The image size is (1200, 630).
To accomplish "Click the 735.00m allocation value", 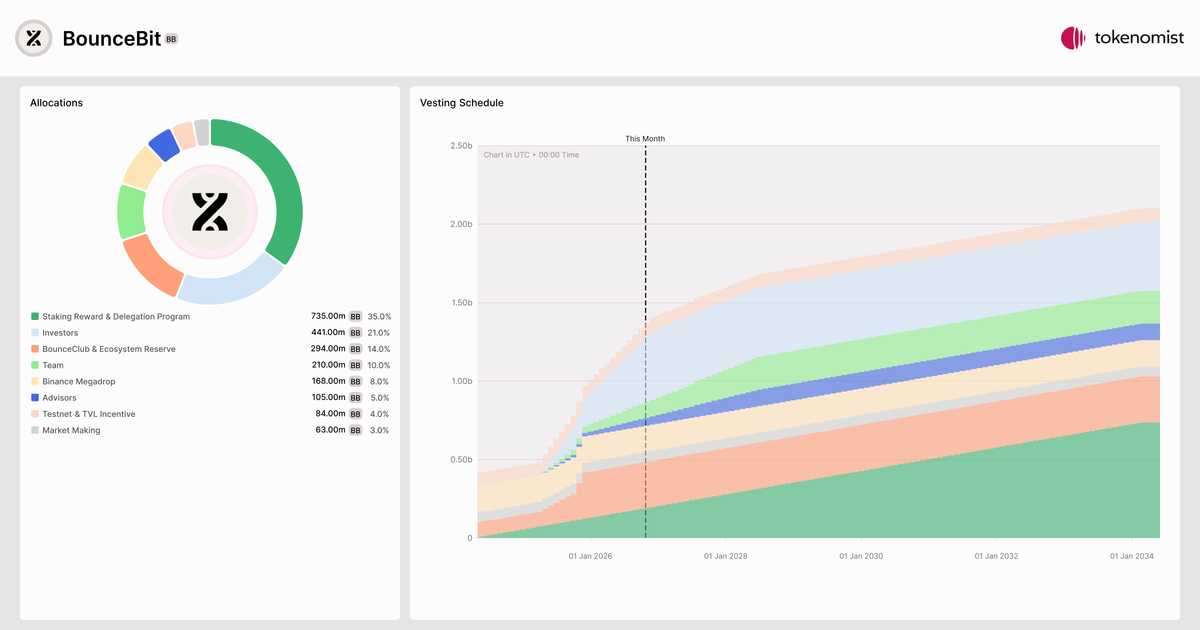I will coord(328,317).
